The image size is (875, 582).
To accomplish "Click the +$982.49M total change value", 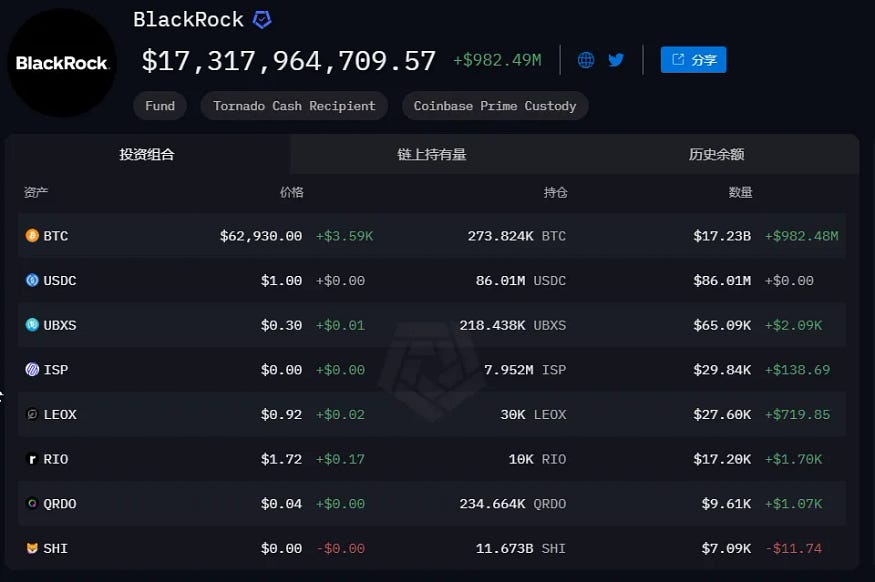I will 497,60.
